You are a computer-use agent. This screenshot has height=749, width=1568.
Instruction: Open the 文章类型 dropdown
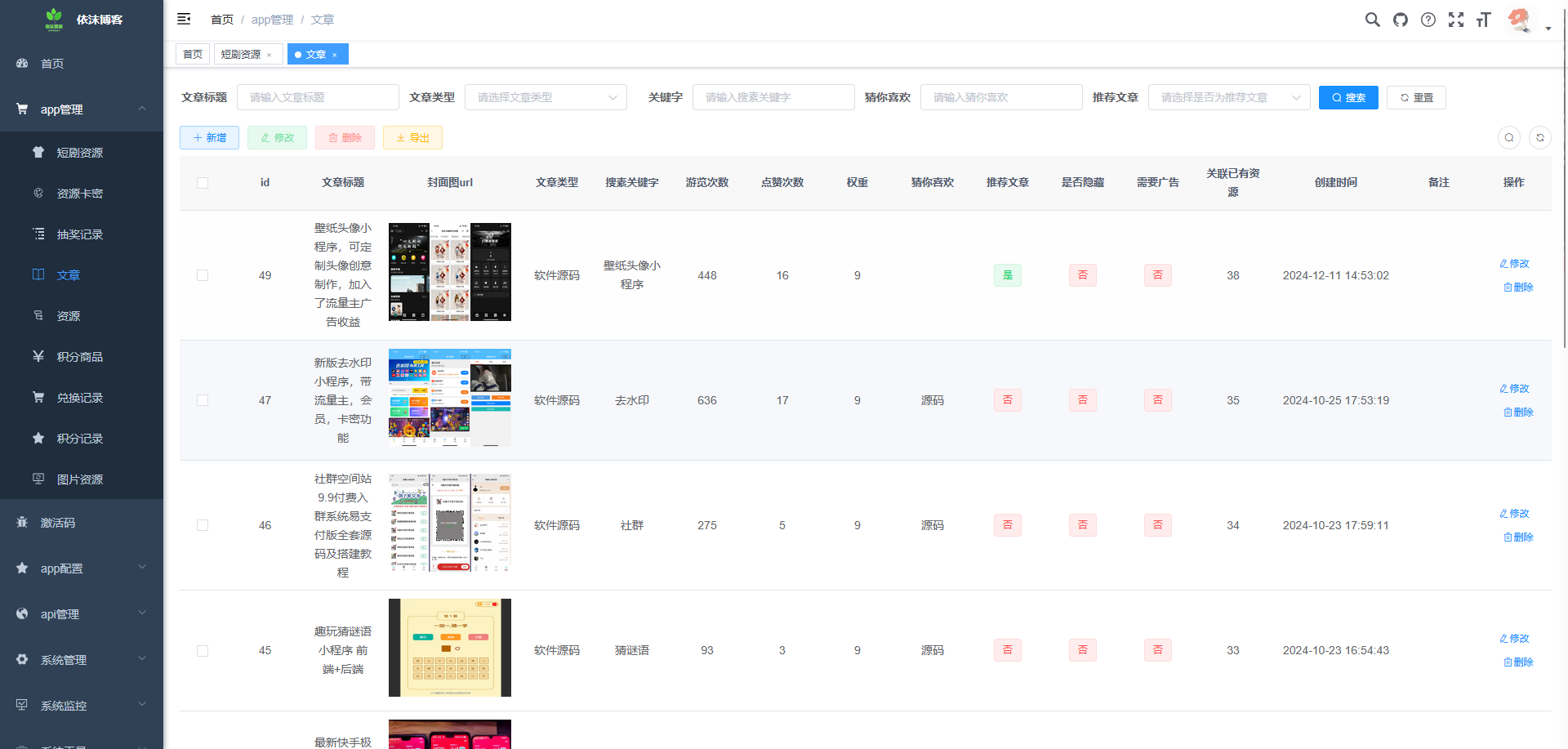click(x=546, y=97)
